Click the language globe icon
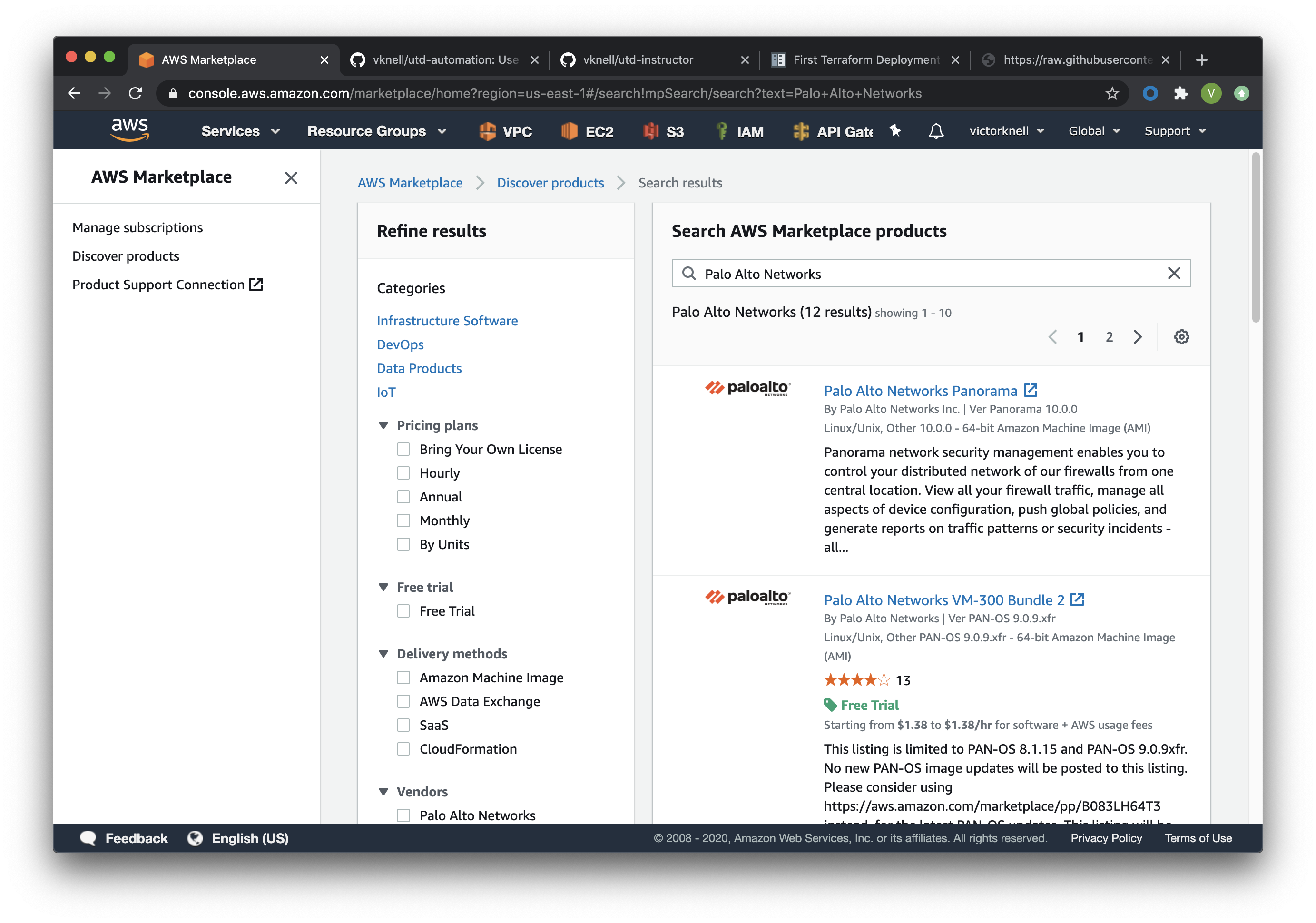Screen dimensions: 1316x923 [195, 838]
